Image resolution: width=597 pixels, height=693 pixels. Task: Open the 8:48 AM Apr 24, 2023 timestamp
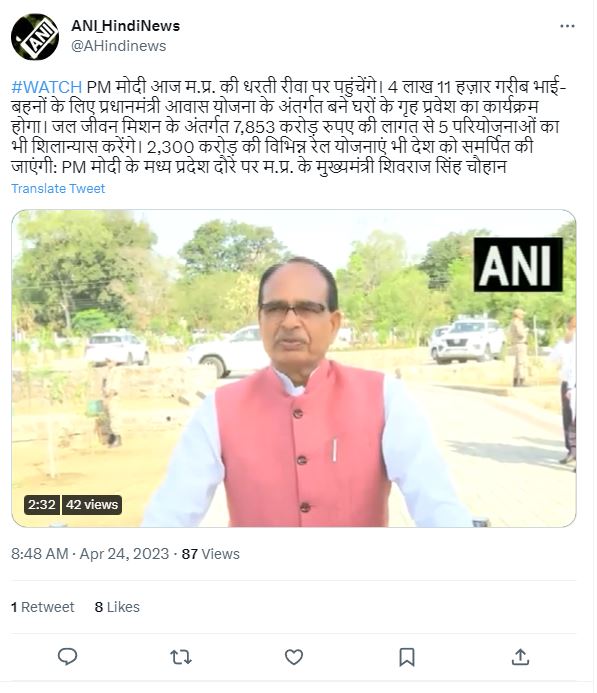tap(90, 554)
